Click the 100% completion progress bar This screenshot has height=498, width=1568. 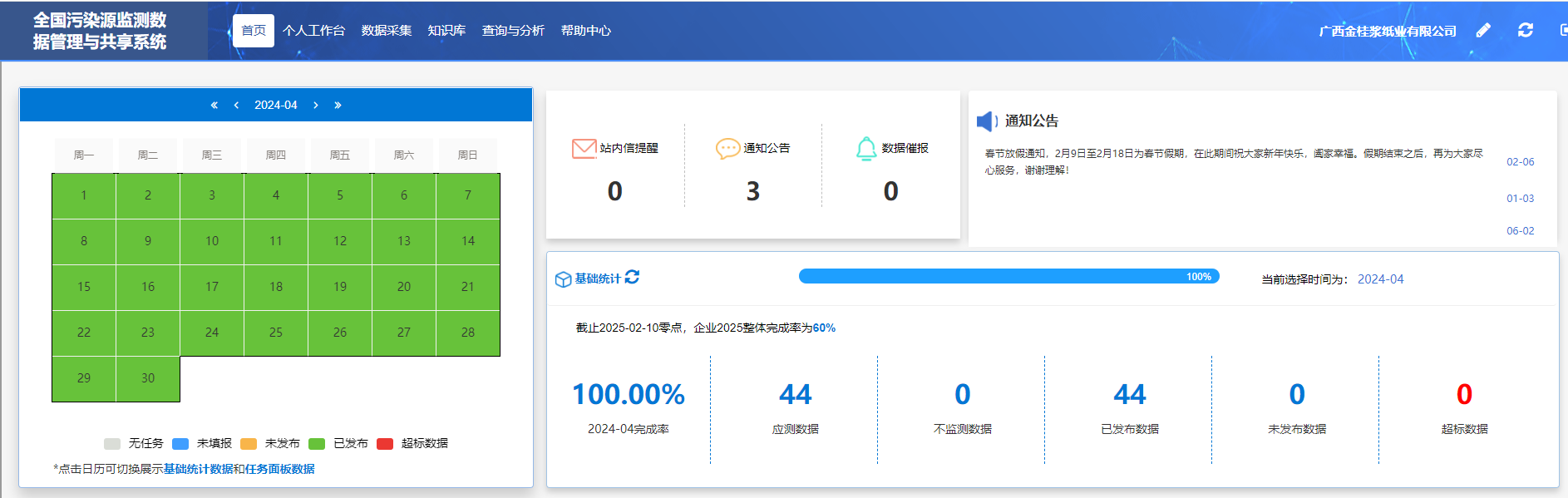pyautogui.click(x=1008, y=277)
